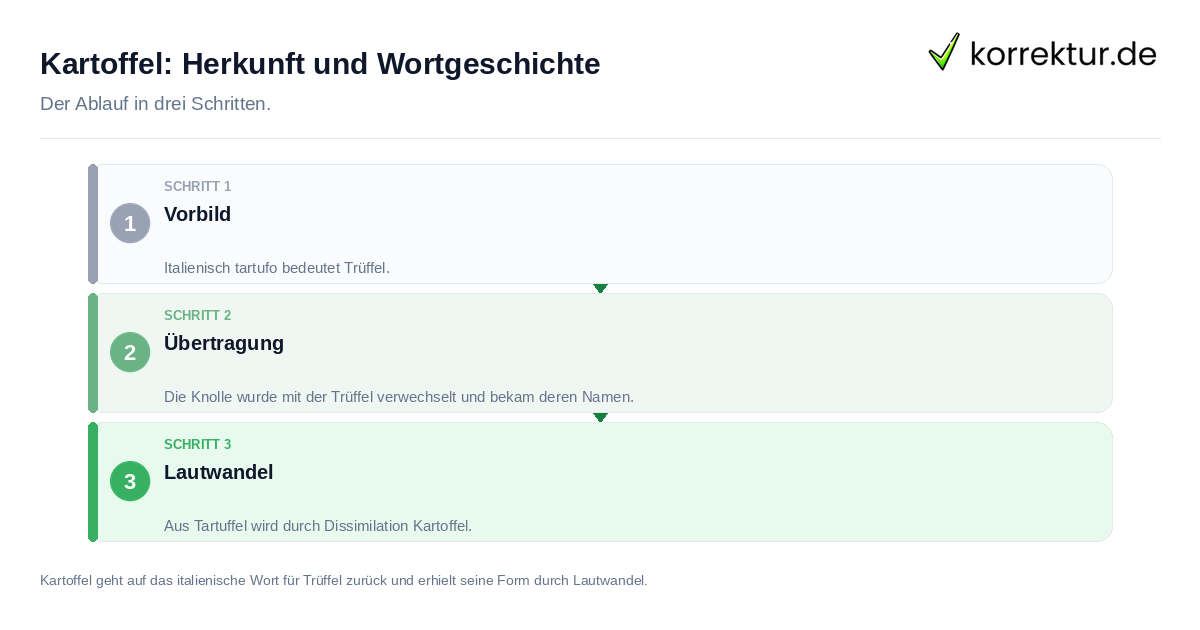Screen dimensions: 1200x630
Task: Click the SCHRITT 3 label
Action: (x=197, y=445)
